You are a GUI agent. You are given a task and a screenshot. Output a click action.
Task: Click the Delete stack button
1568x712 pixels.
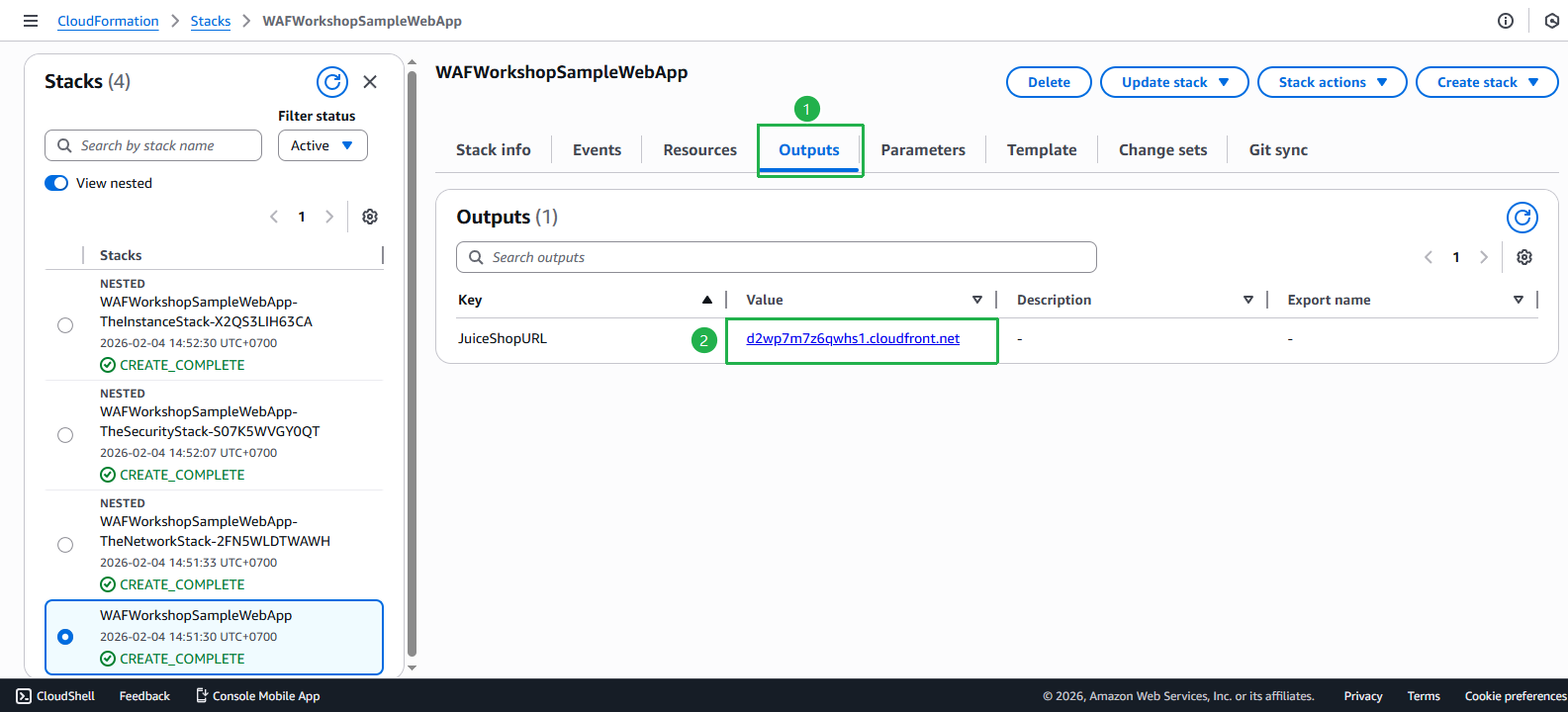pyautogui.click(x=1049, y=82)
